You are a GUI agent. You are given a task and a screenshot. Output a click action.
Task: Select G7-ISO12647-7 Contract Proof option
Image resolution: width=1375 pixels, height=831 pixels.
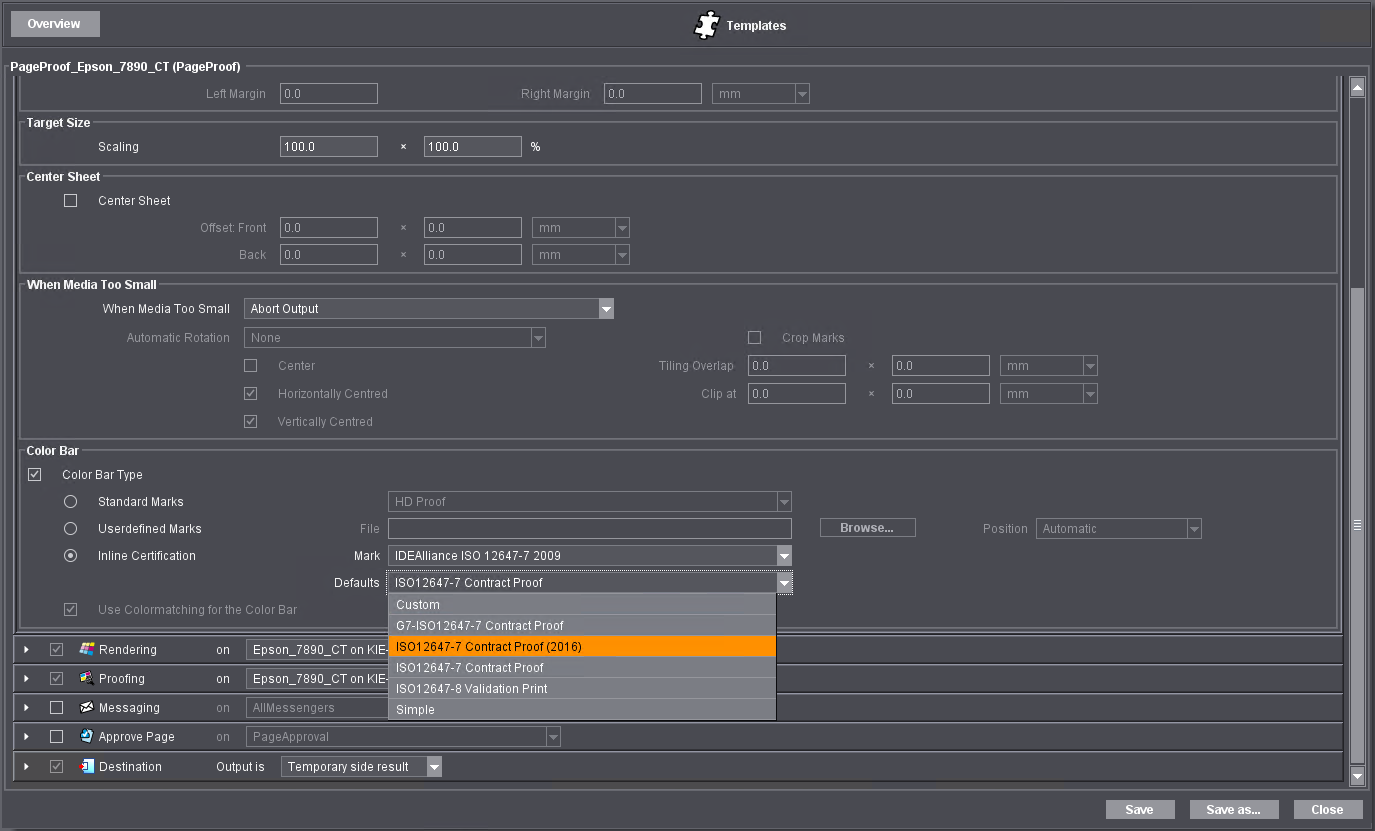(x=582, y=625)
